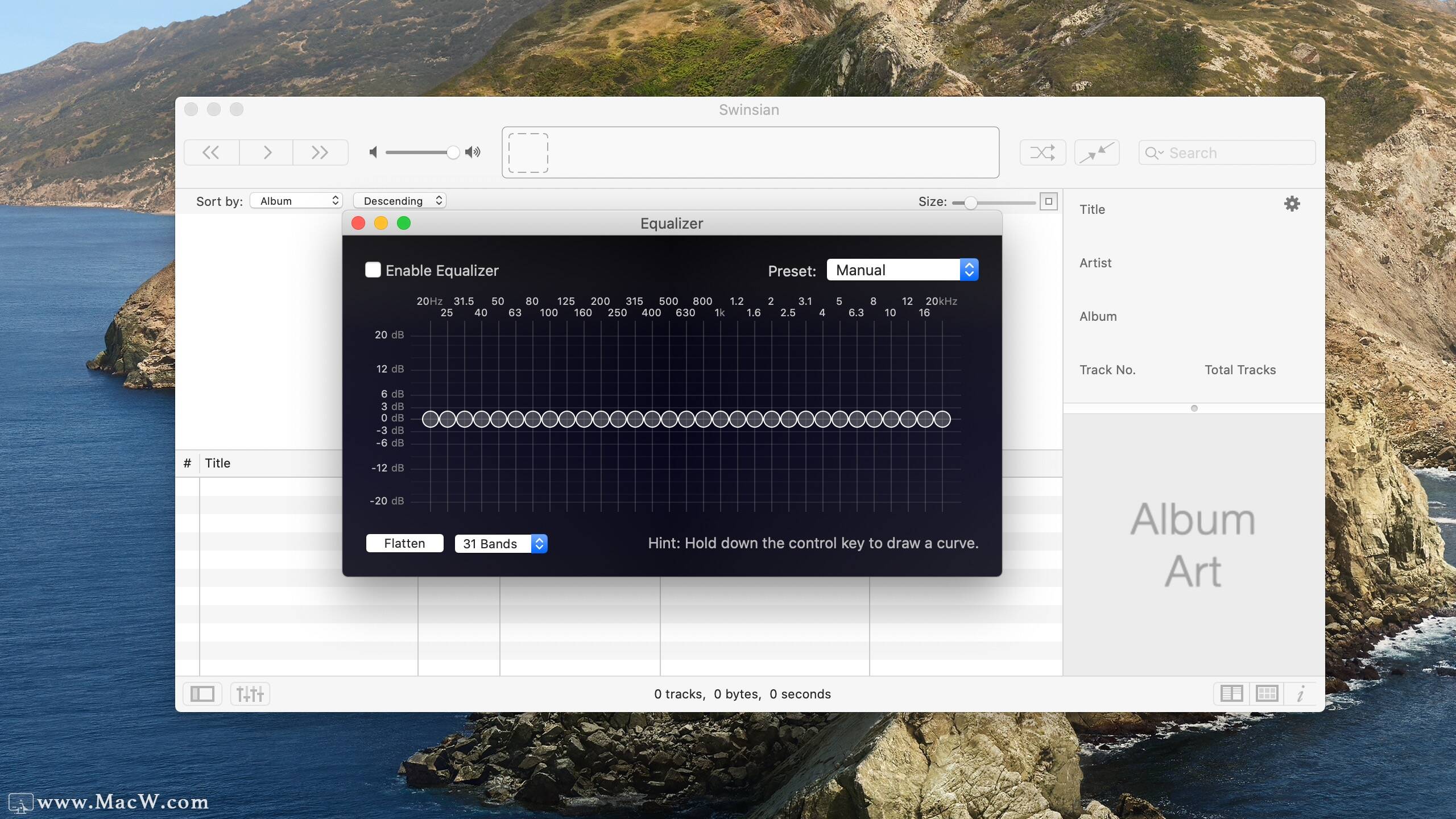Click the mini player toggle icon

point(1097,152)
